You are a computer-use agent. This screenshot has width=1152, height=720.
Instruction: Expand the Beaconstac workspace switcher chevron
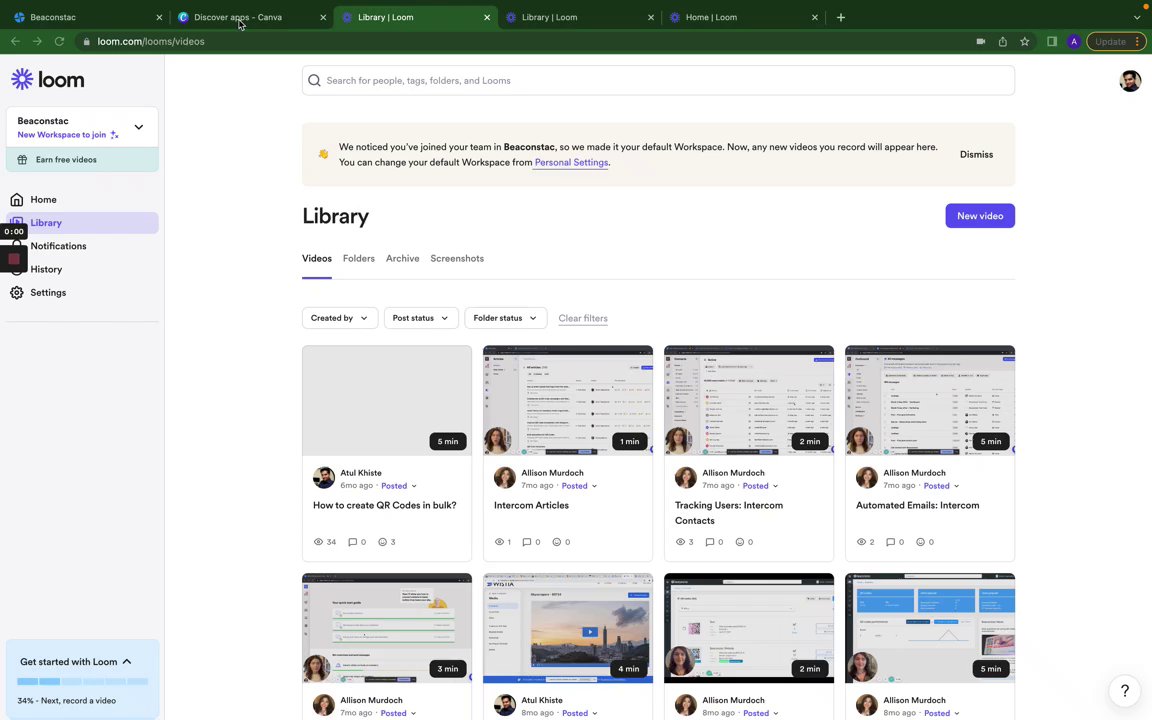coord(139,127)
